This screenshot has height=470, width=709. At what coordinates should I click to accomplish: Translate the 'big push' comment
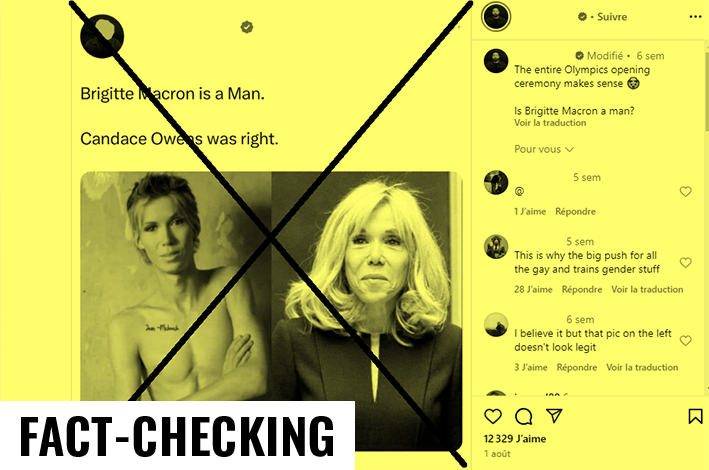[x=647, y=289]
